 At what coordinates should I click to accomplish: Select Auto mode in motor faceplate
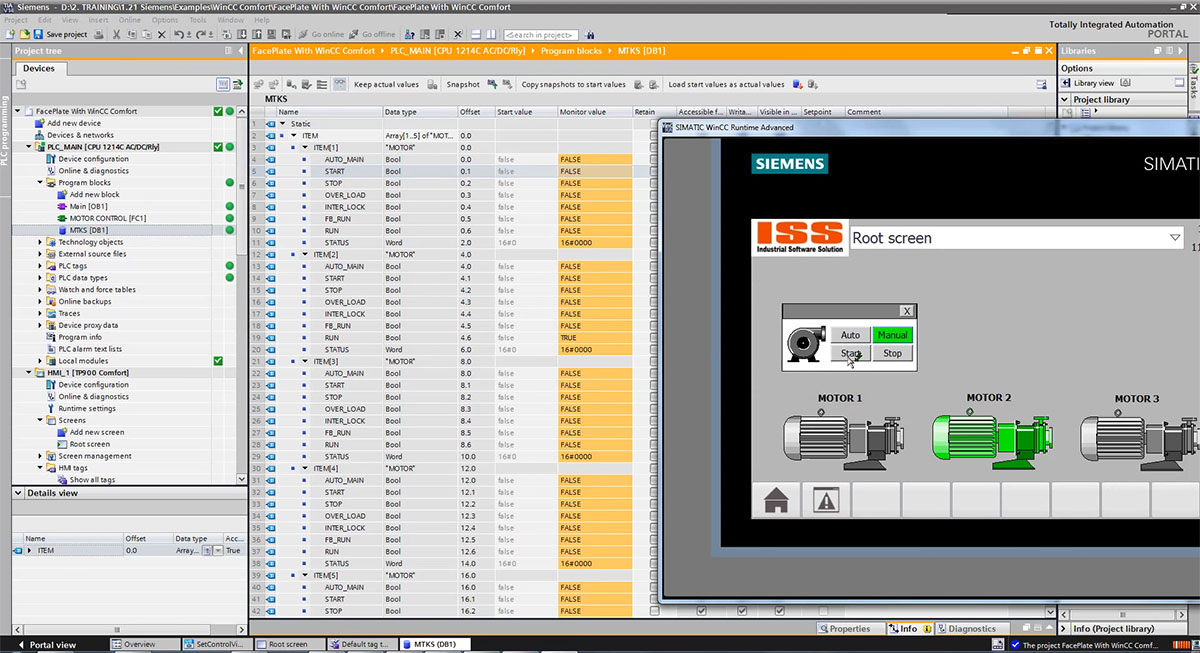point(850,335)
